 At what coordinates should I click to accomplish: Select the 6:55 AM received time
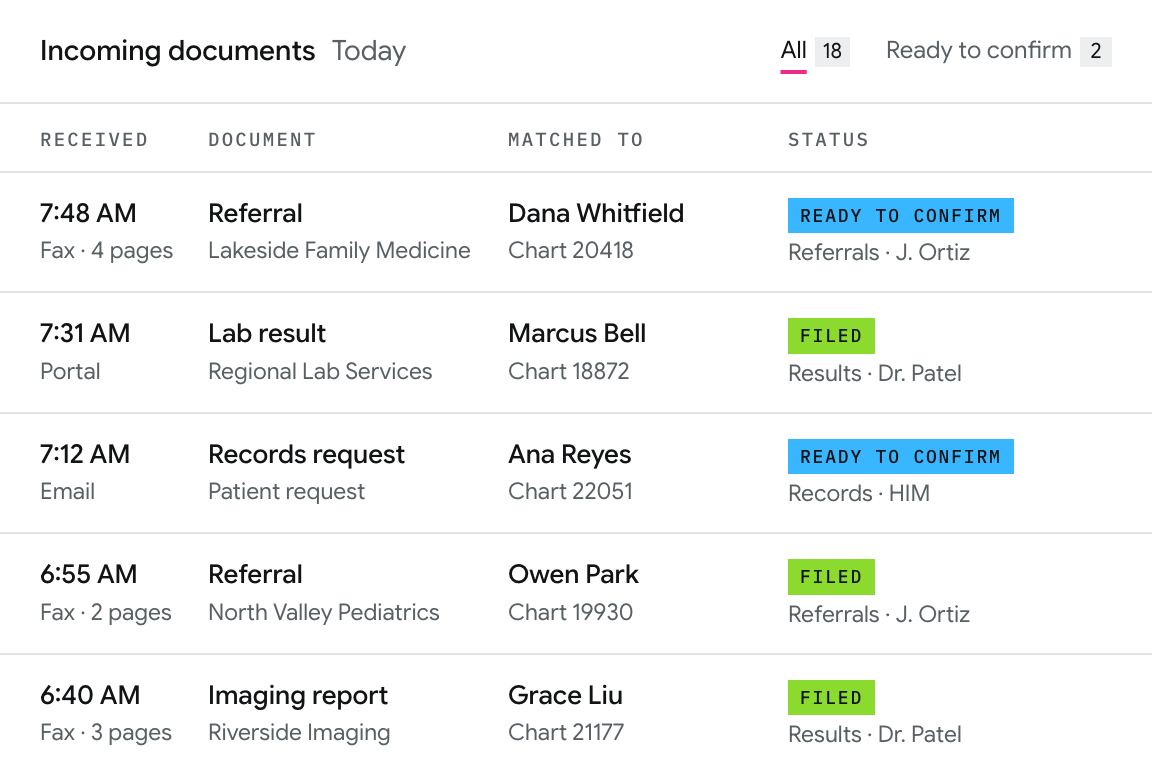(x=89, y=574)
